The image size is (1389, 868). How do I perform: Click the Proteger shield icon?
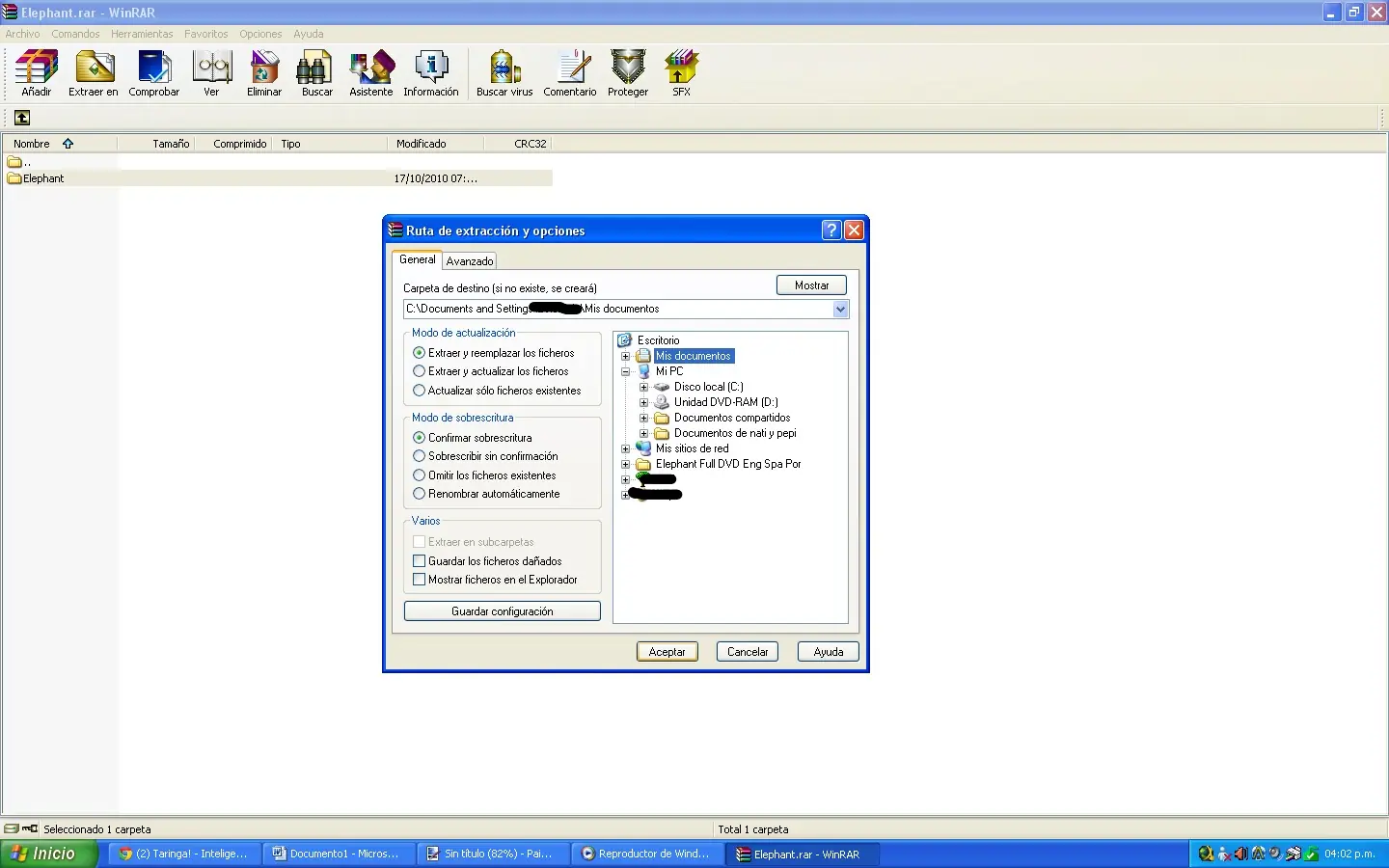pos(628,73)
